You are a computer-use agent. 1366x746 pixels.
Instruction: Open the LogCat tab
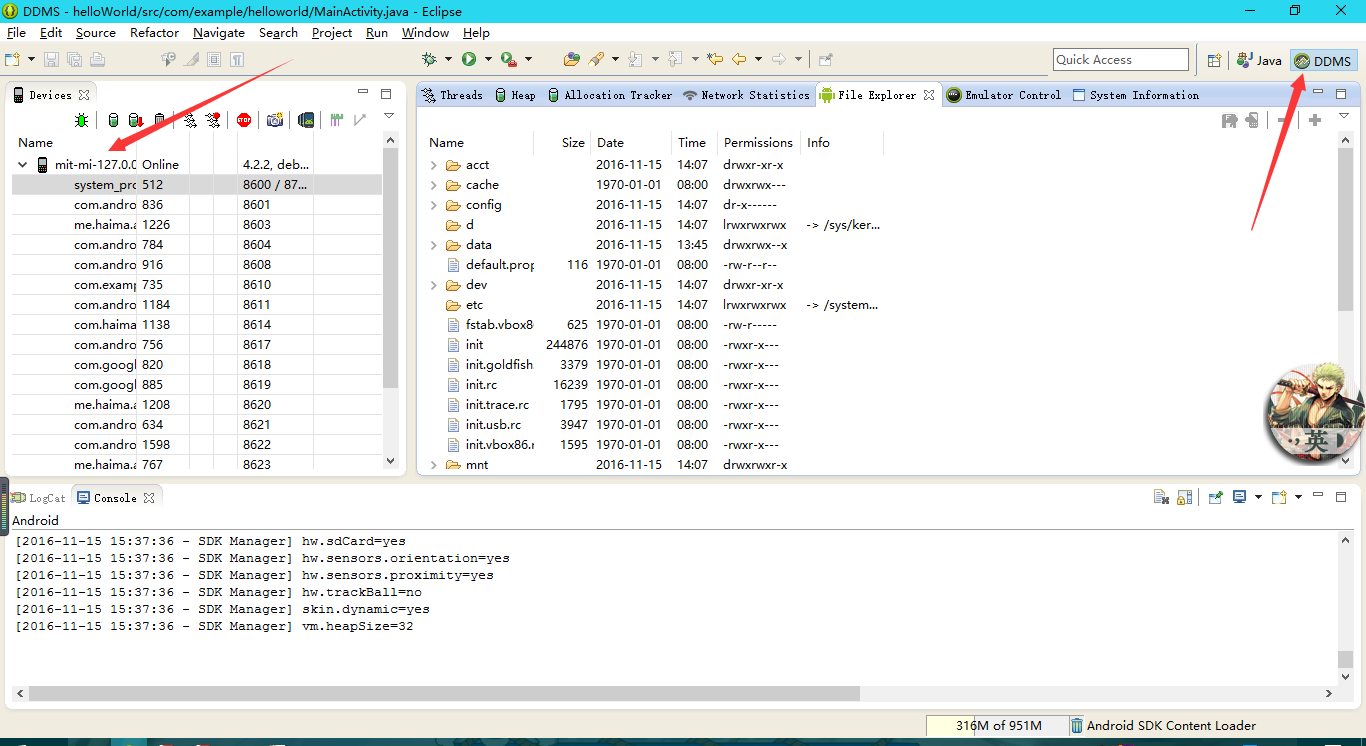tap(40, 498)
